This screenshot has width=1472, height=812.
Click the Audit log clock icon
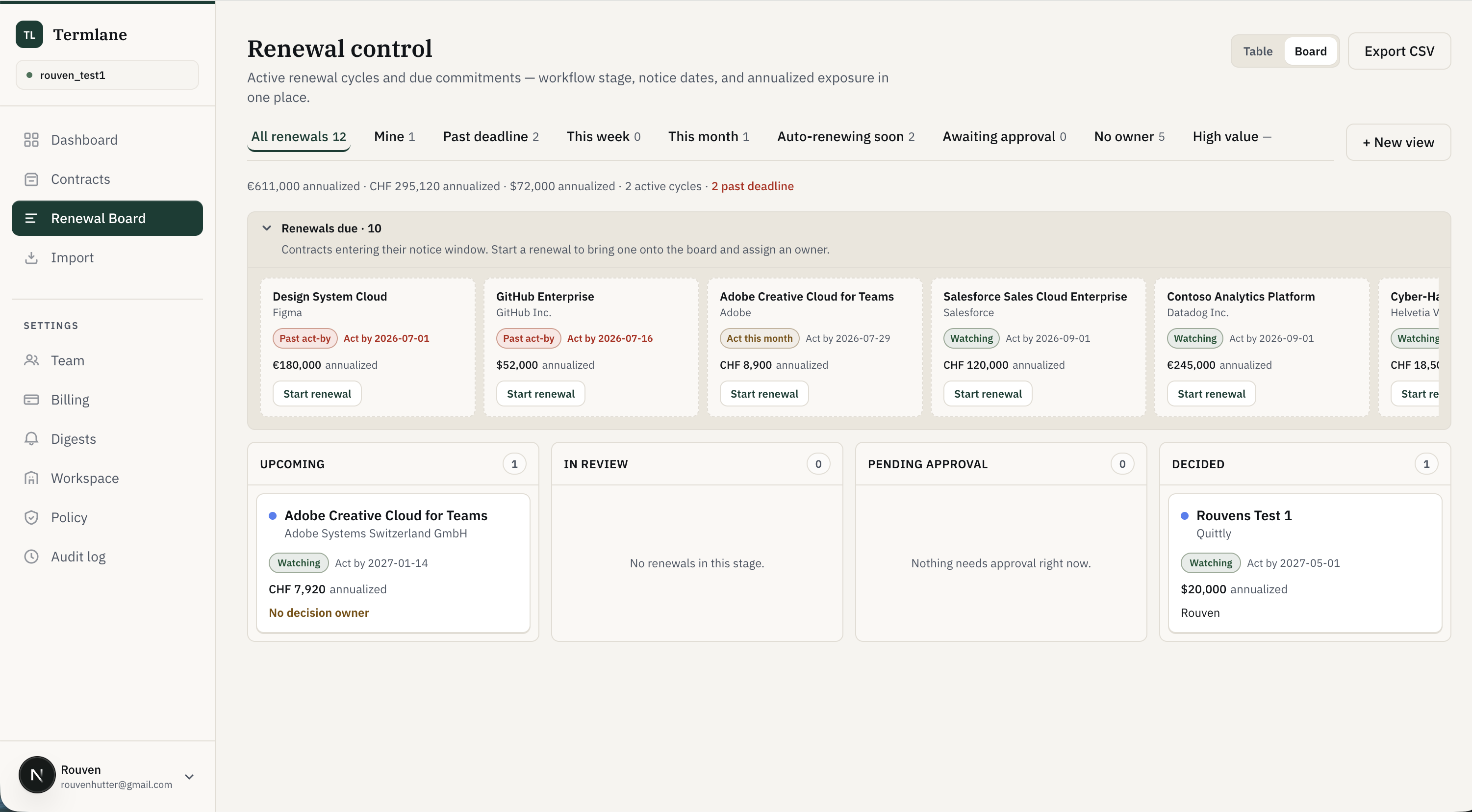pos(31,557)
